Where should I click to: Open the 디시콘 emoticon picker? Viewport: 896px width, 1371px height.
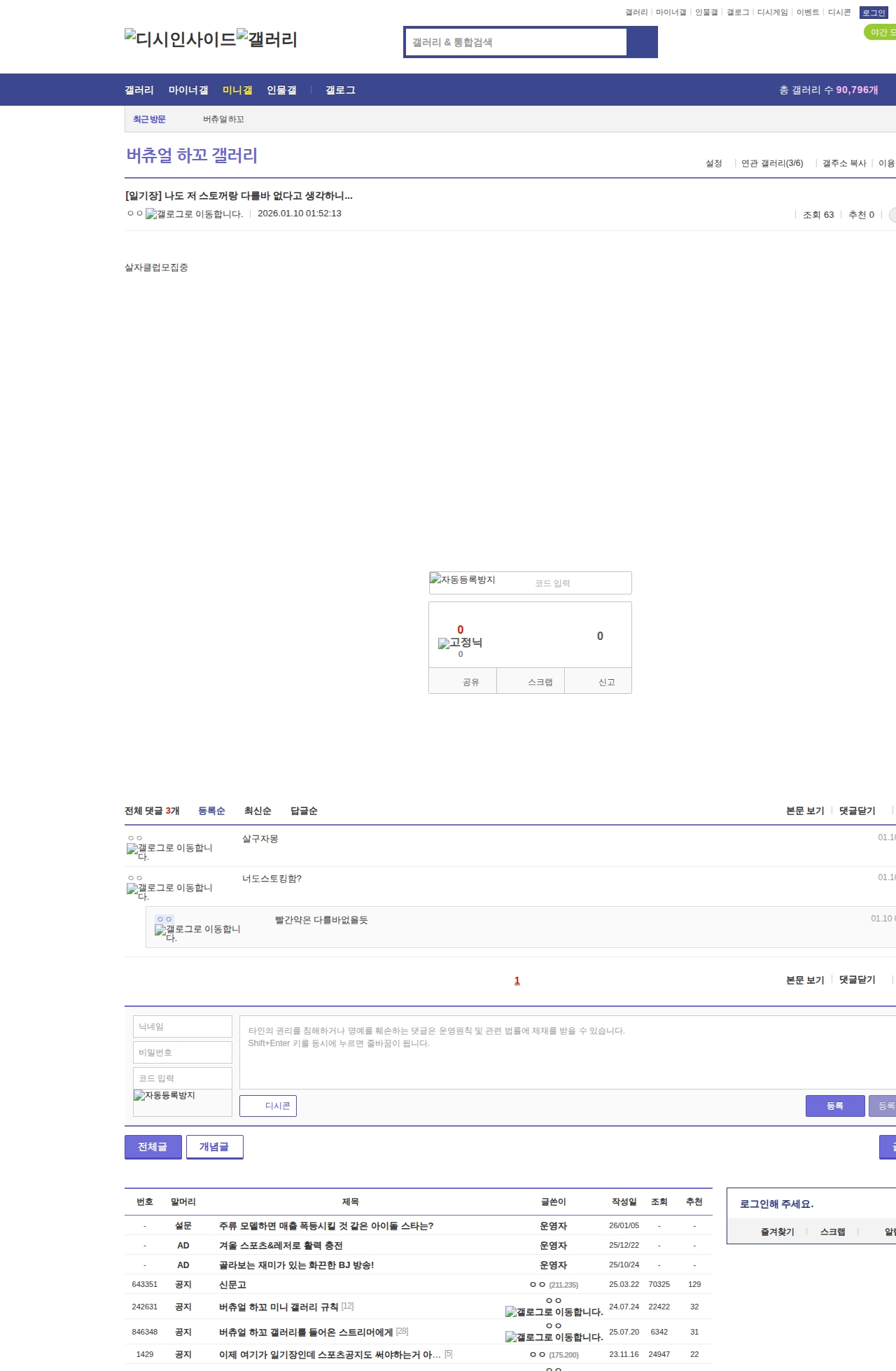268,1106
